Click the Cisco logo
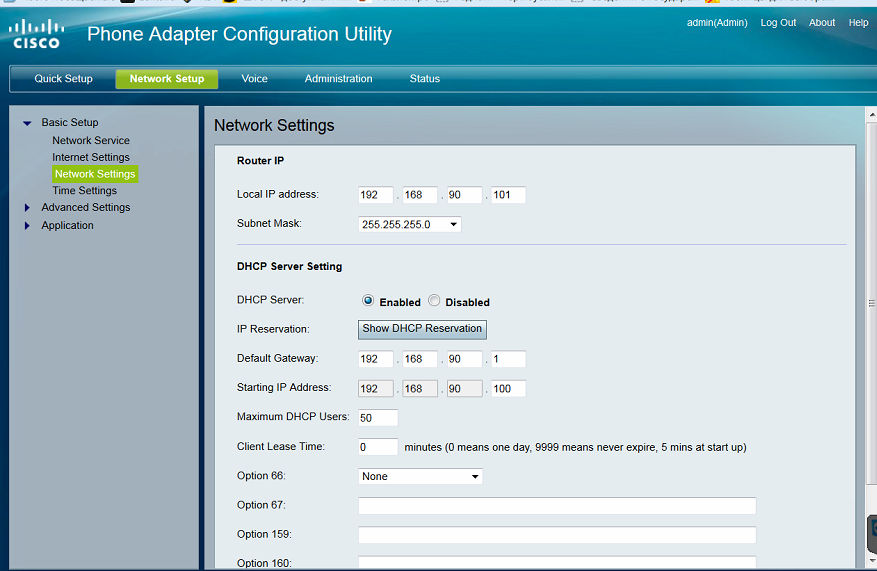Viewport: 877px width, 571px height. pos(36,34)
